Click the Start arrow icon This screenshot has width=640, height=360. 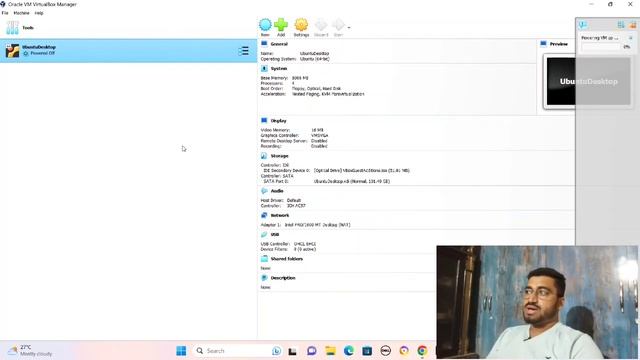(338, 24)
